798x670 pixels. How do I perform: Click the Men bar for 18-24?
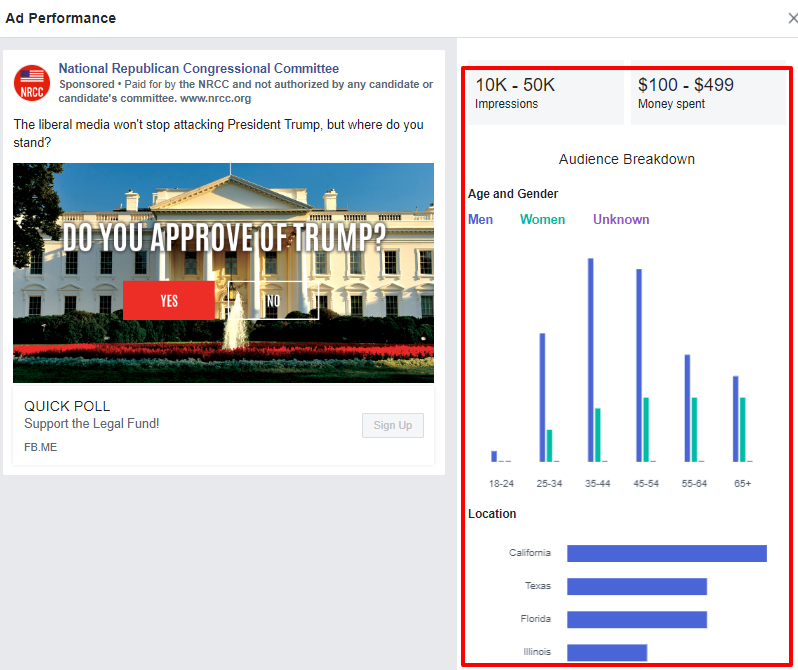(494, 456)
